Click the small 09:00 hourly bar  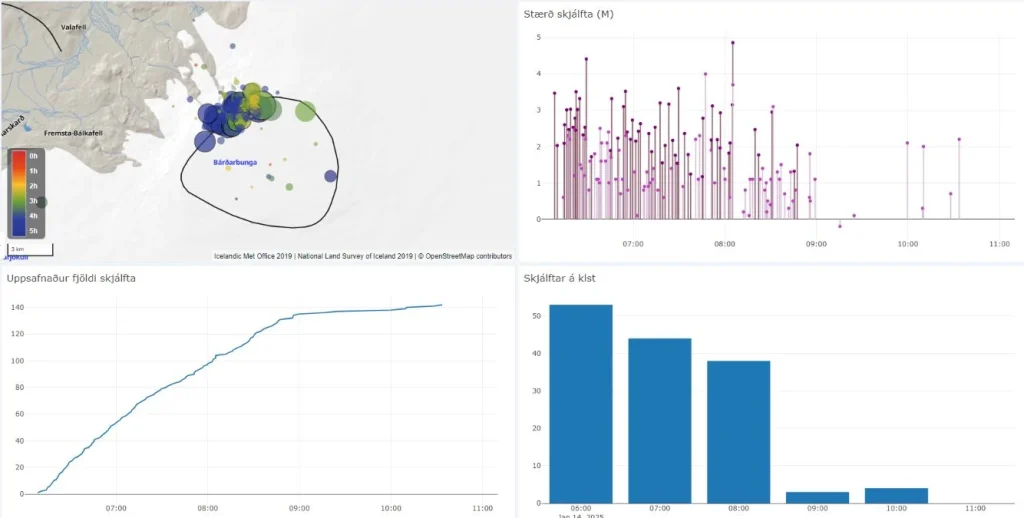pos(817,497)
